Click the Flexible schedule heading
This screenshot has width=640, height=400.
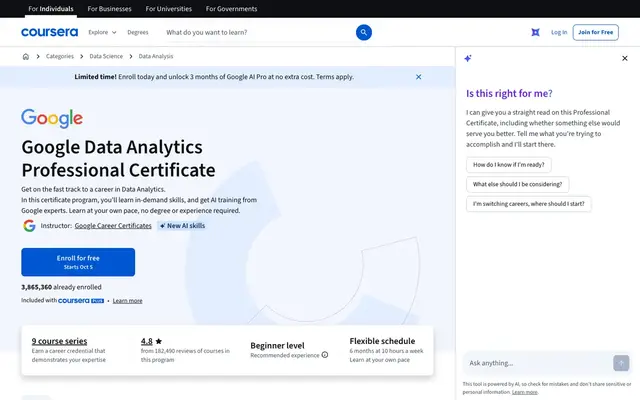point(382,341)
